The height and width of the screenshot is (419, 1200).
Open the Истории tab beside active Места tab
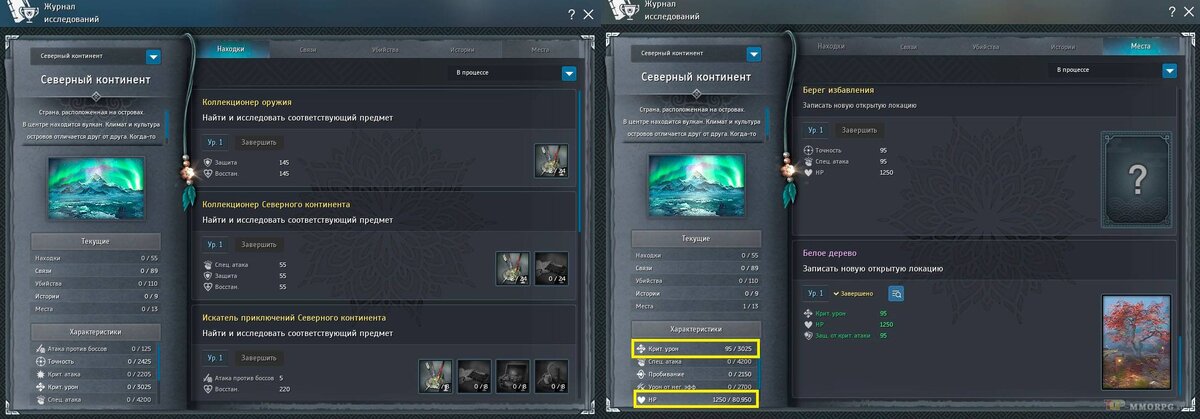point(1063,46)
